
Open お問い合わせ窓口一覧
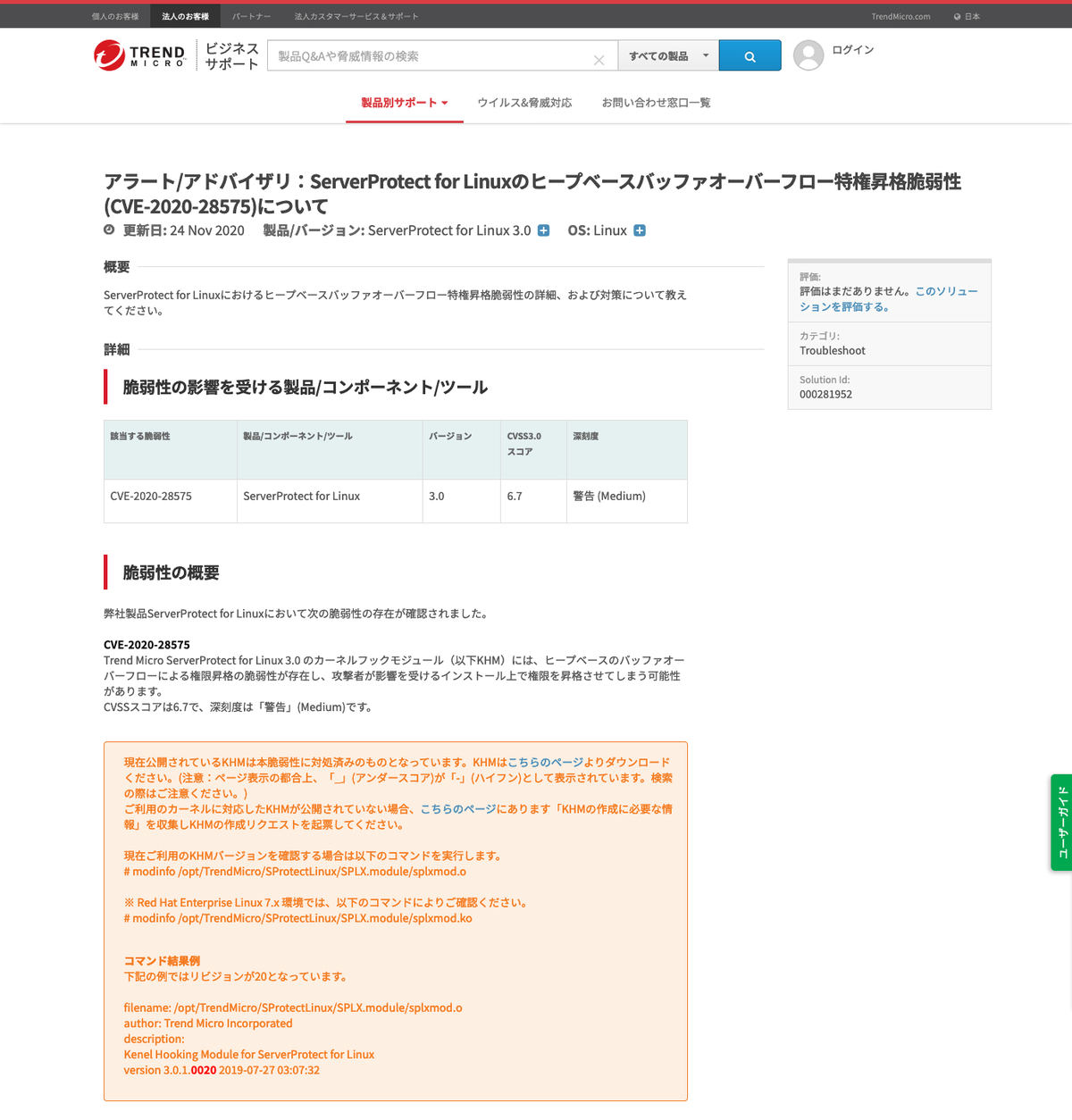[657, 103]
